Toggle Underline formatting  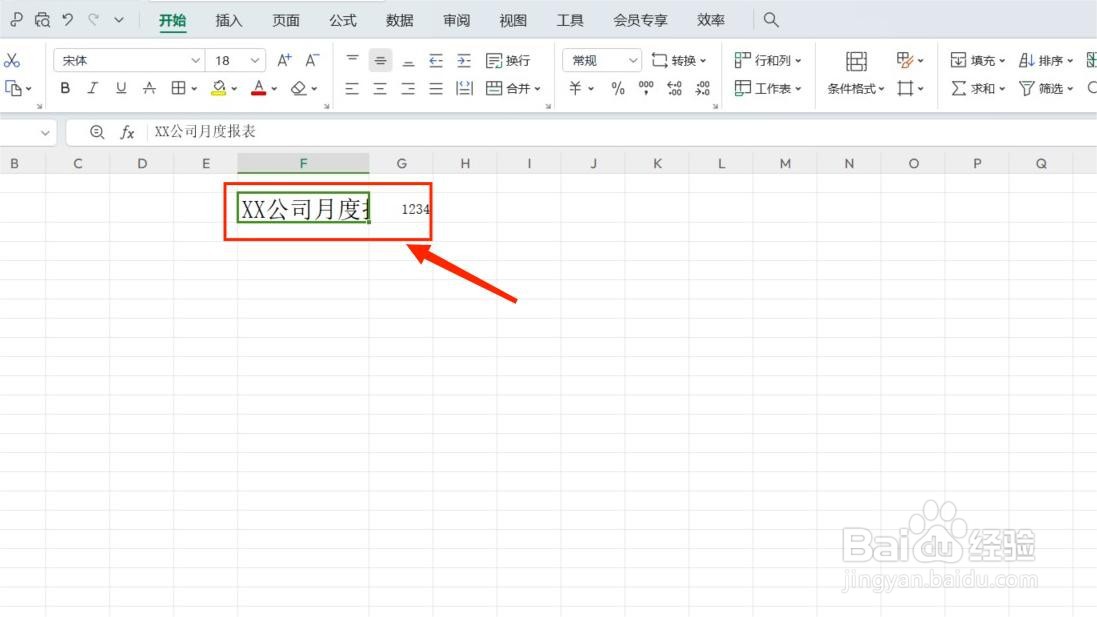[x=121, y=88]
